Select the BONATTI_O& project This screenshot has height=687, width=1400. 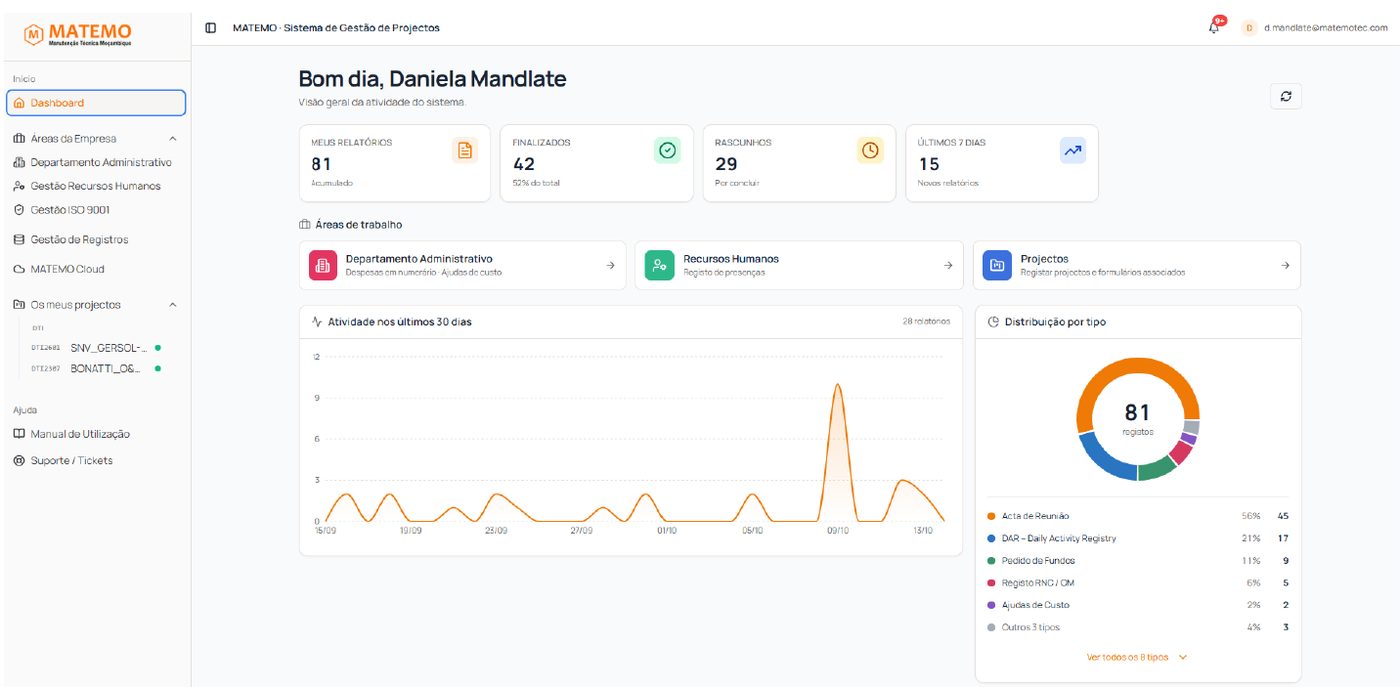(96, 369)
